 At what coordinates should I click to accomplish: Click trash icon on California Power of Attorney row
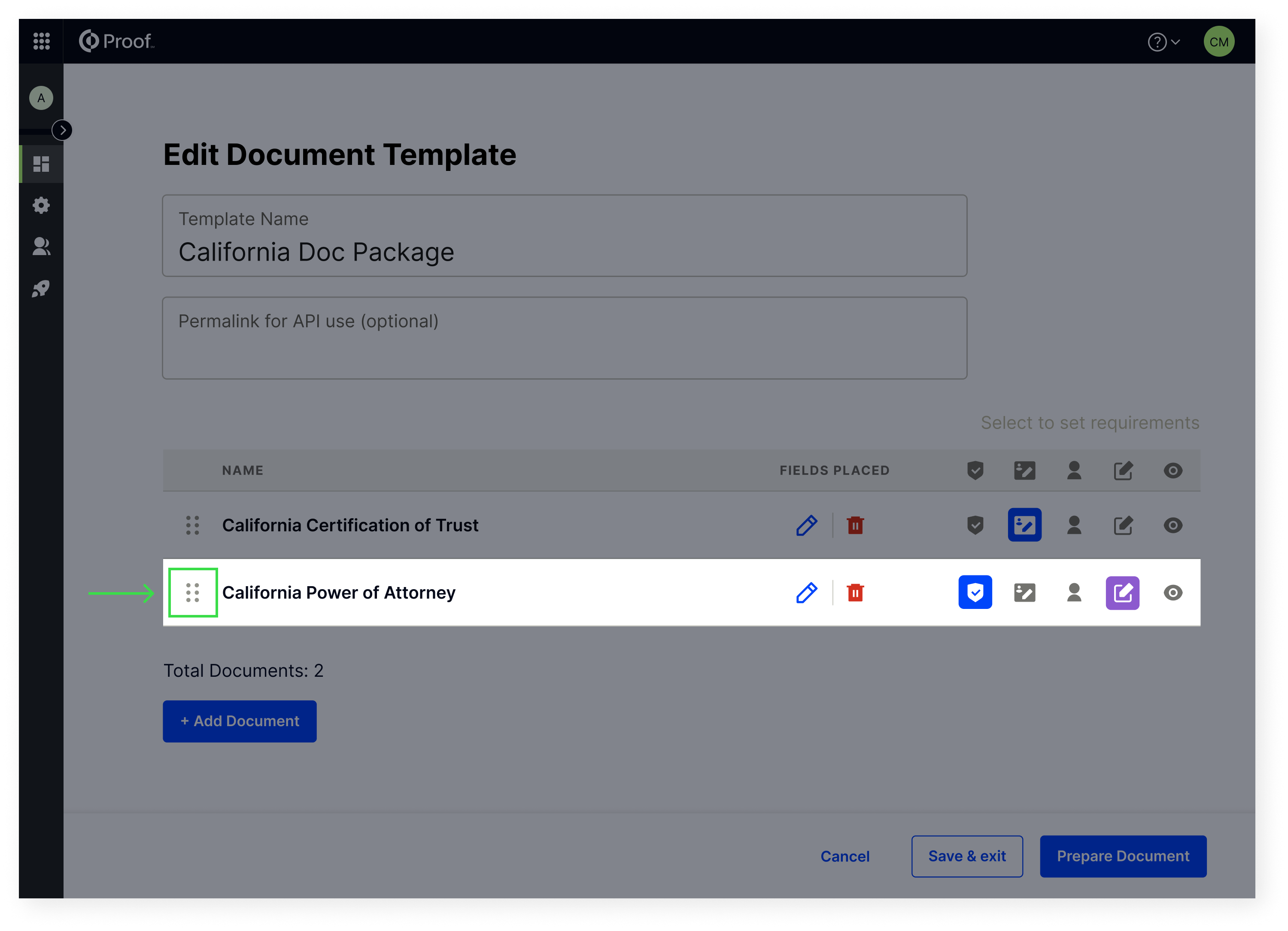tap(855, 593)
